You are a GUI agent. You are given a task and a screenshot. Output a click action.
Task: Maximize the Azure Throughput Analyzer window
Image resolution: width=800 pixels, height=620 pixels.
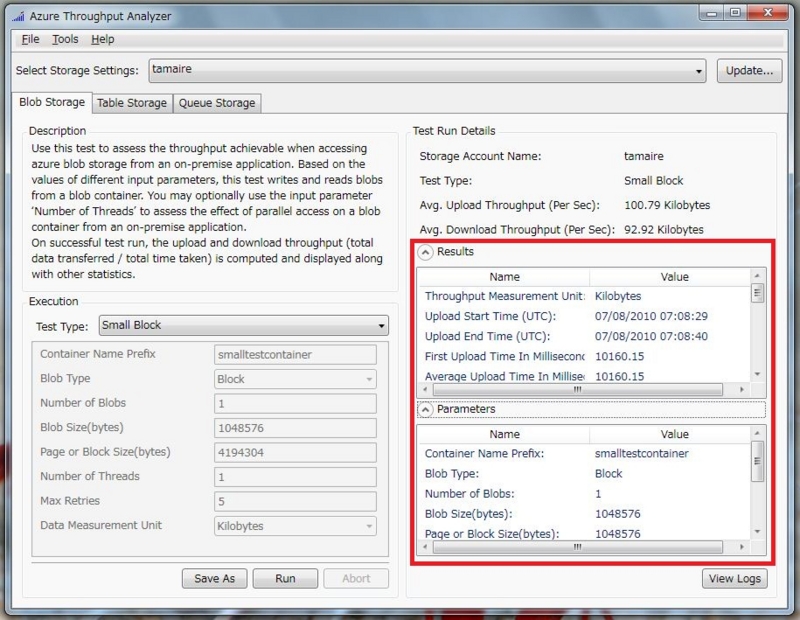pos(735,13)
